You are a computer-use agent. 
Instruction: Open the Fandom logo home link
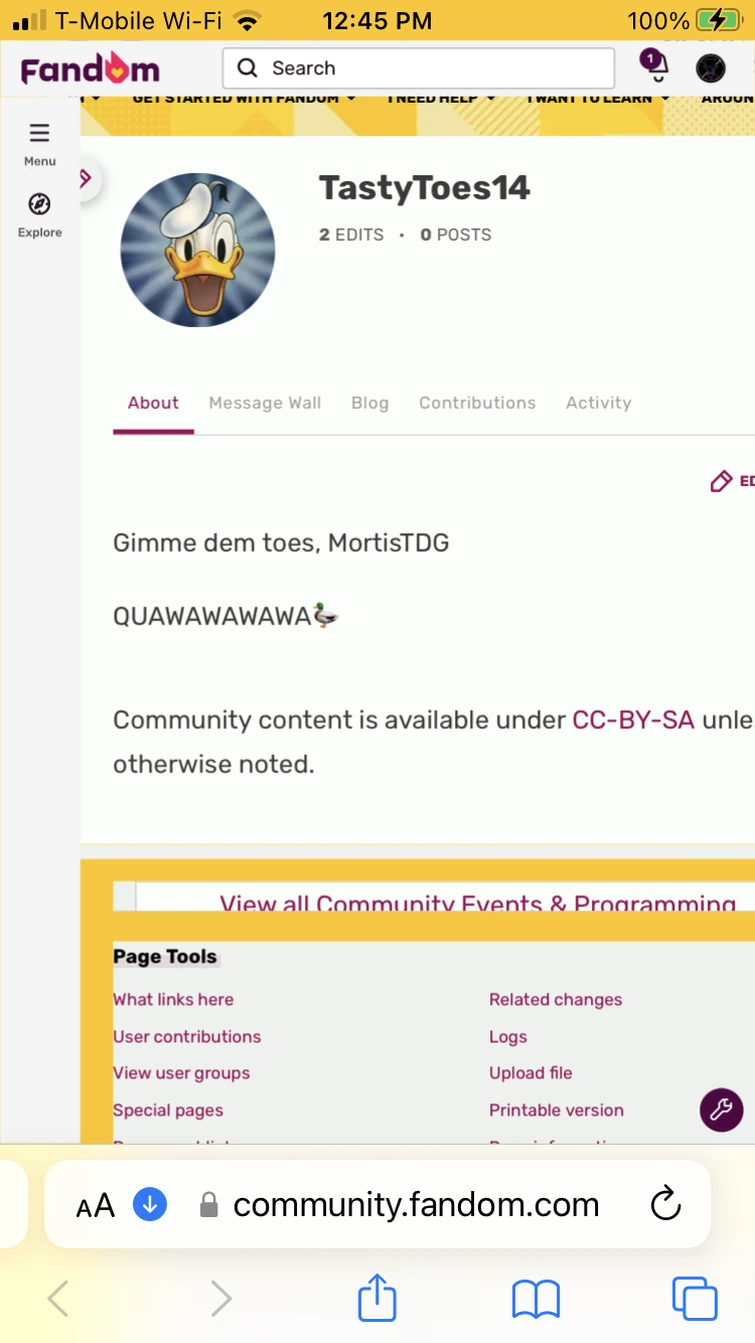tap(90, 69)
